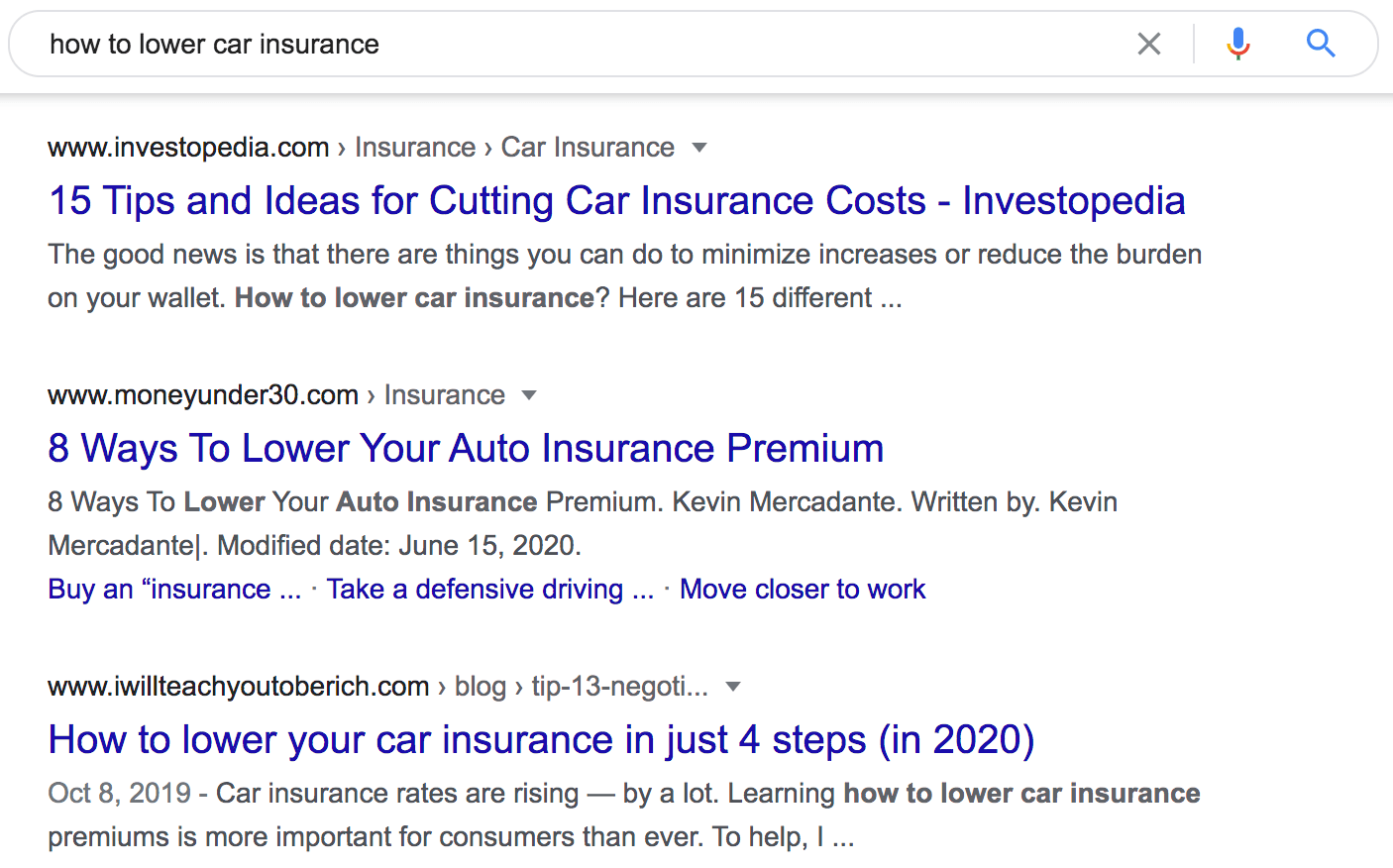This screenshot has width=1393, height=868.
Task: Click the caret next to the iwillteachyoutoberich breadcrumb
Action: [733, 686]
